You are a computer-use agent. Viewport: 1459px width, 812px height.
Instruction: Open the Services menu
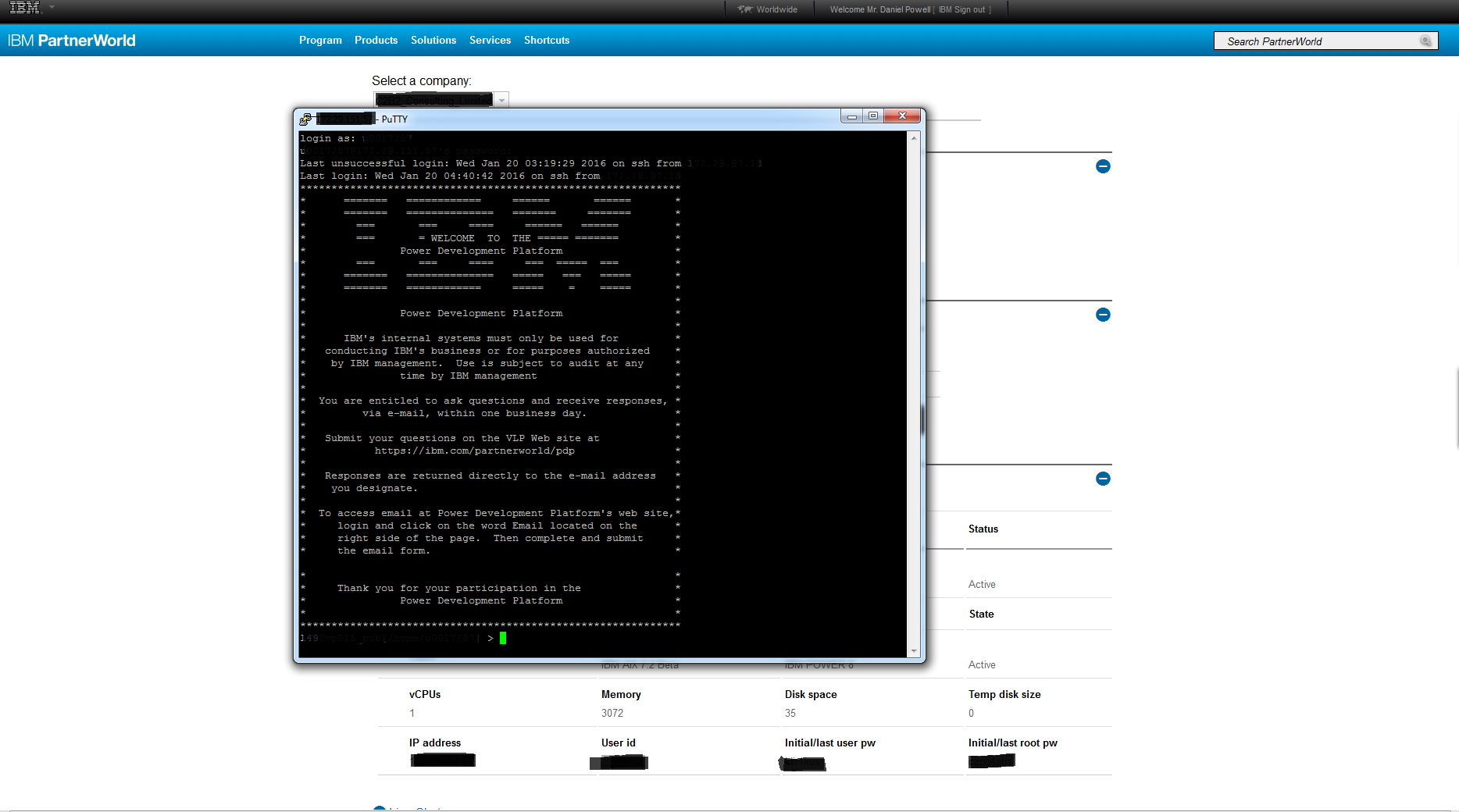click(x=490, y=41)
